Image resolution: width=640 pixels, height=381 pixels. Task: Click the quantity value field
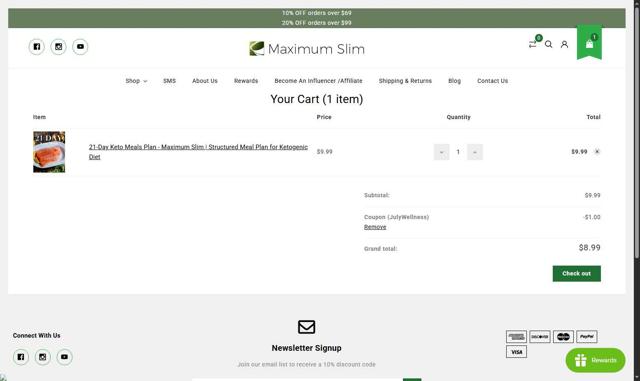tap(458, 152)
